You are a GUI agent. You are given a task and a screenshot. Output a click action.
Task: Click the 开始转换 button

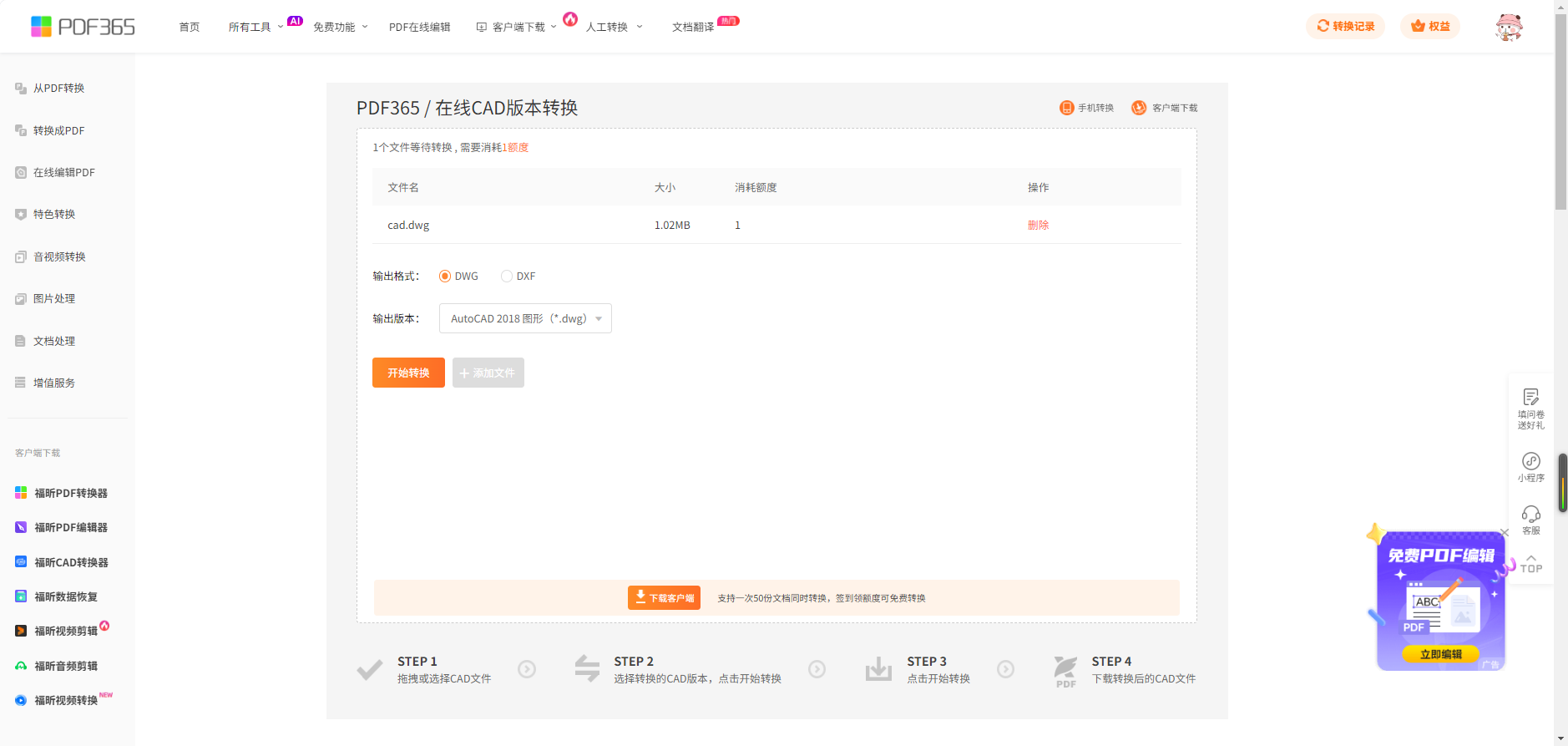click(x=408, y=373)
